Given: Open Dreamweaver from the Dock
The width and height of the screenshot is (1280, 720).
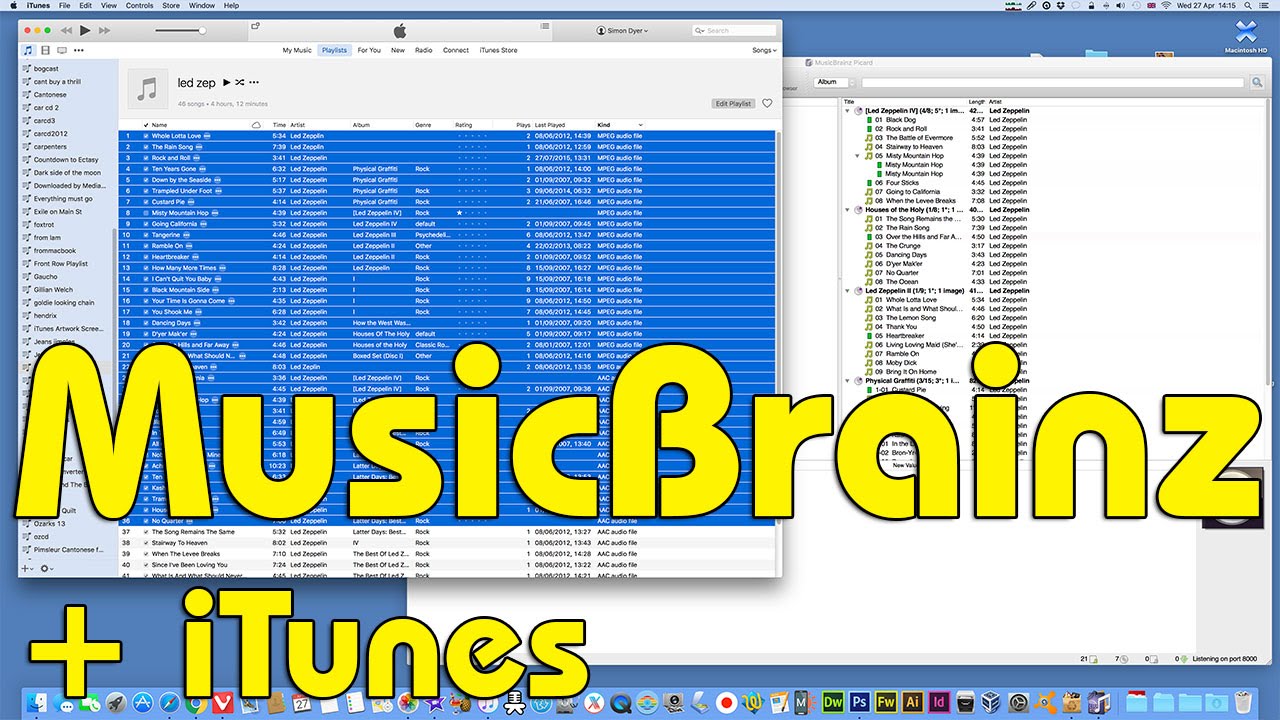Looking at the screenshot, I should coord(833,702).
